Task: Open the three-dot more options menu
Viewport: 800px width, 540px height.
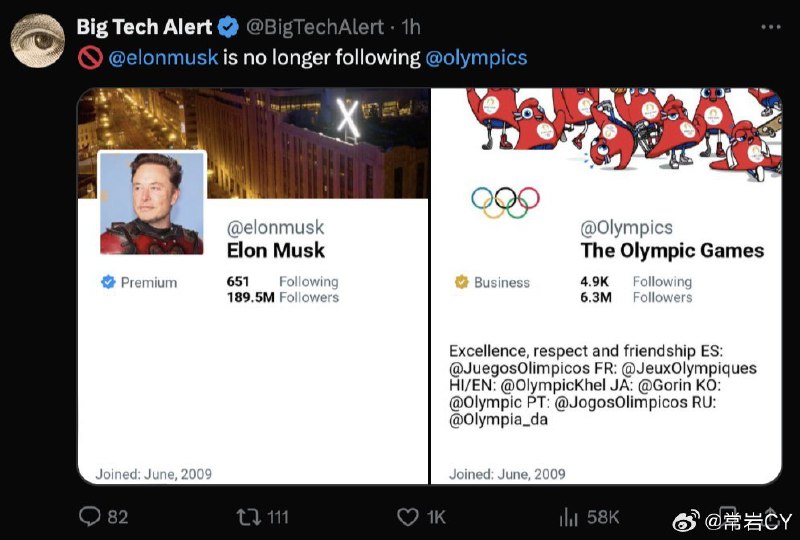Action: [x=770, y=27]
